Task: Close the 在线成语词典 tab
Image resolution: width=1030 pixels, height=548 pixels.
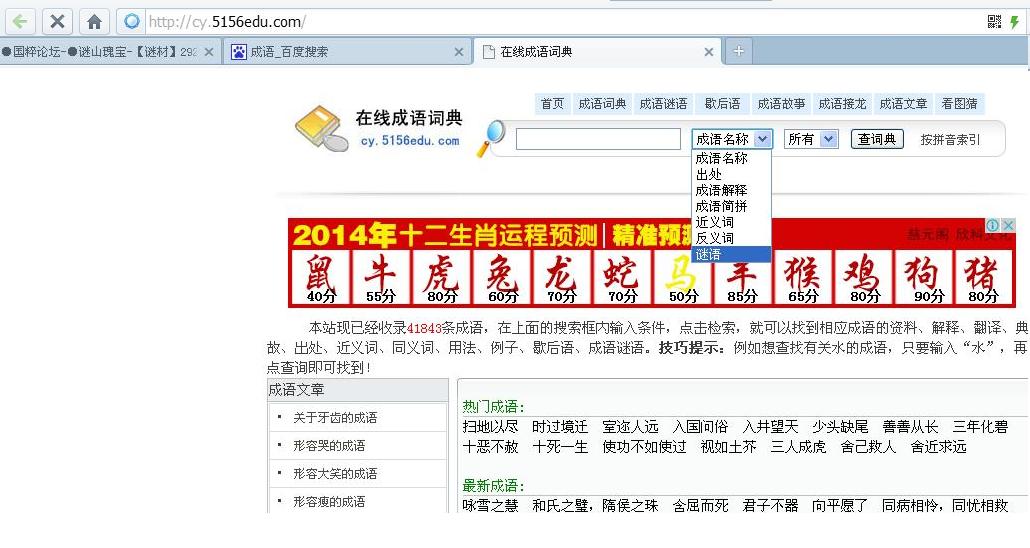Action: (709, 52)
